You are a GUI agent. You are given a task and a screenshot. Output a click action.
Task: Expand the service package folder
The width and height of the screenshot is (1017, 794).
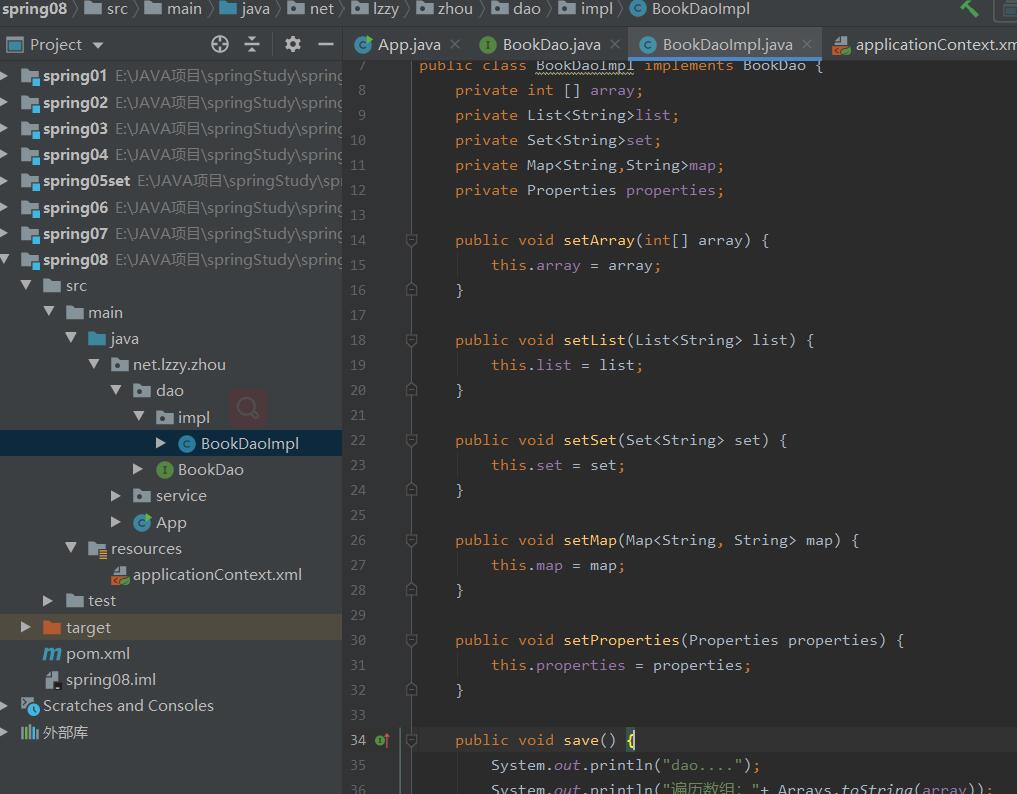[116, 496]
